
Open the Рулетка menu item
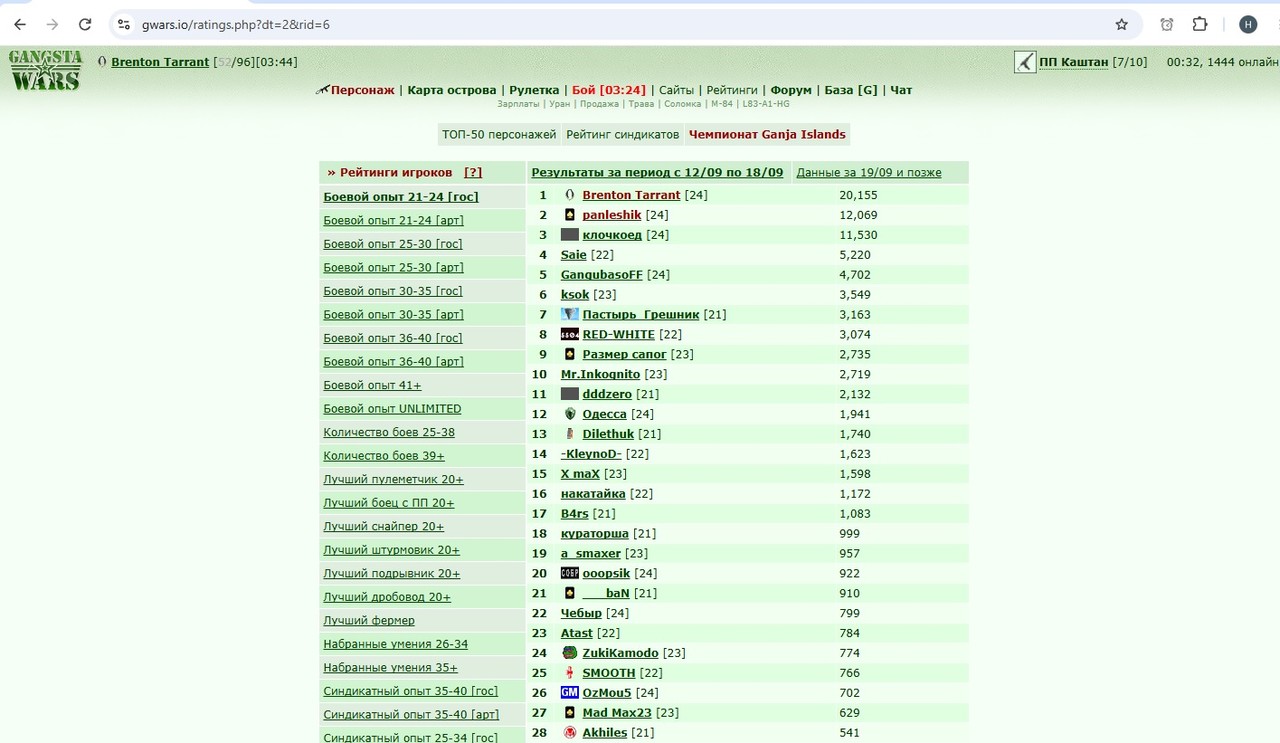coord(534,90)
